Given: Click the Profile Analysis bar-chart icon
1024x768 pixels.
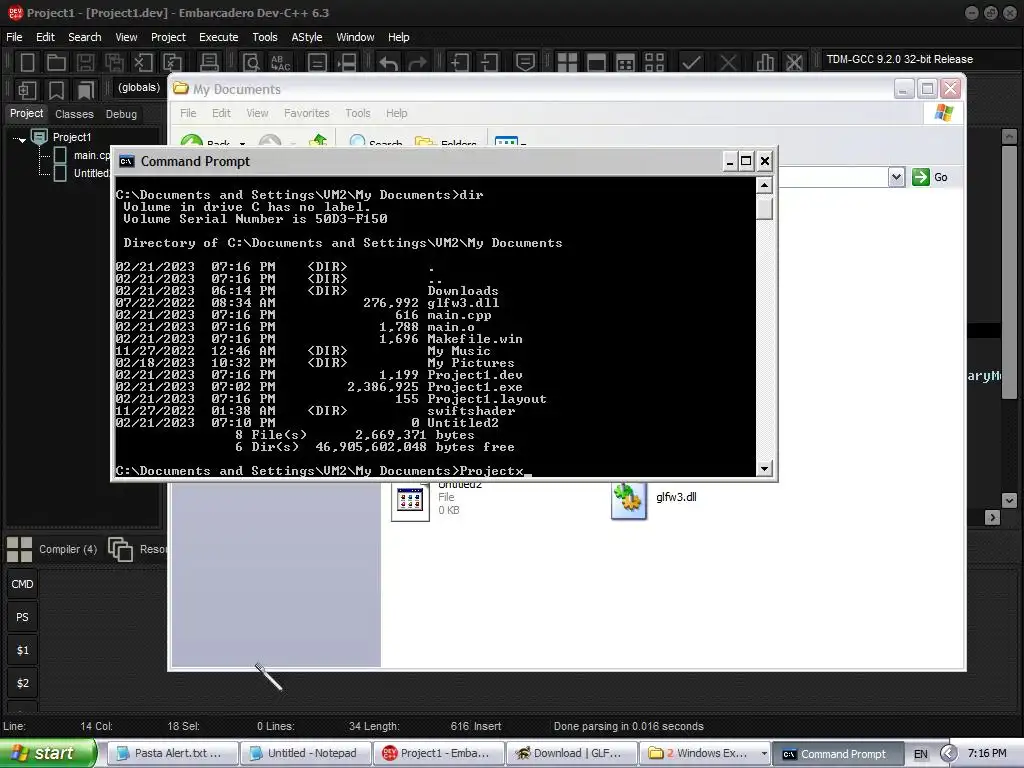Looking at the screenshot, I should click(x=765, y=63).
